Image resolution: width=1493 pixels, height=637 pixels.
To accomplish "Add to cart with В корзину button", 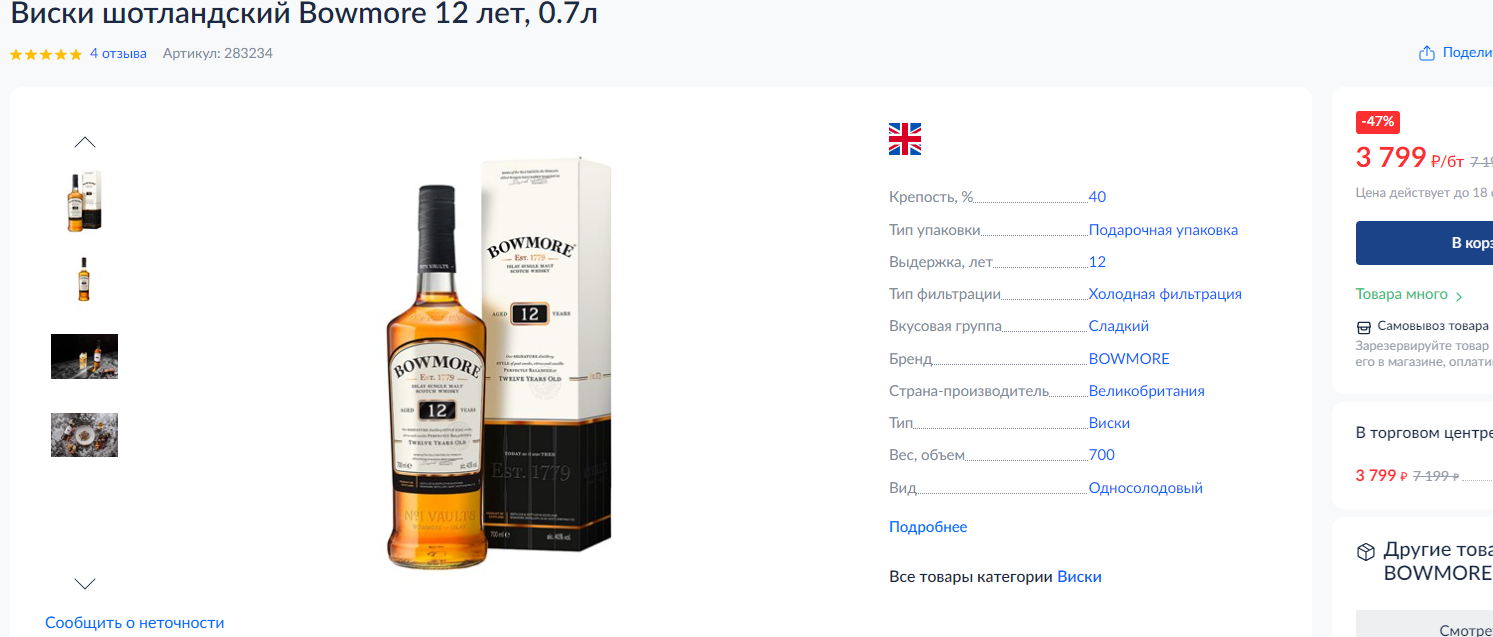I will coord(1424,243).
